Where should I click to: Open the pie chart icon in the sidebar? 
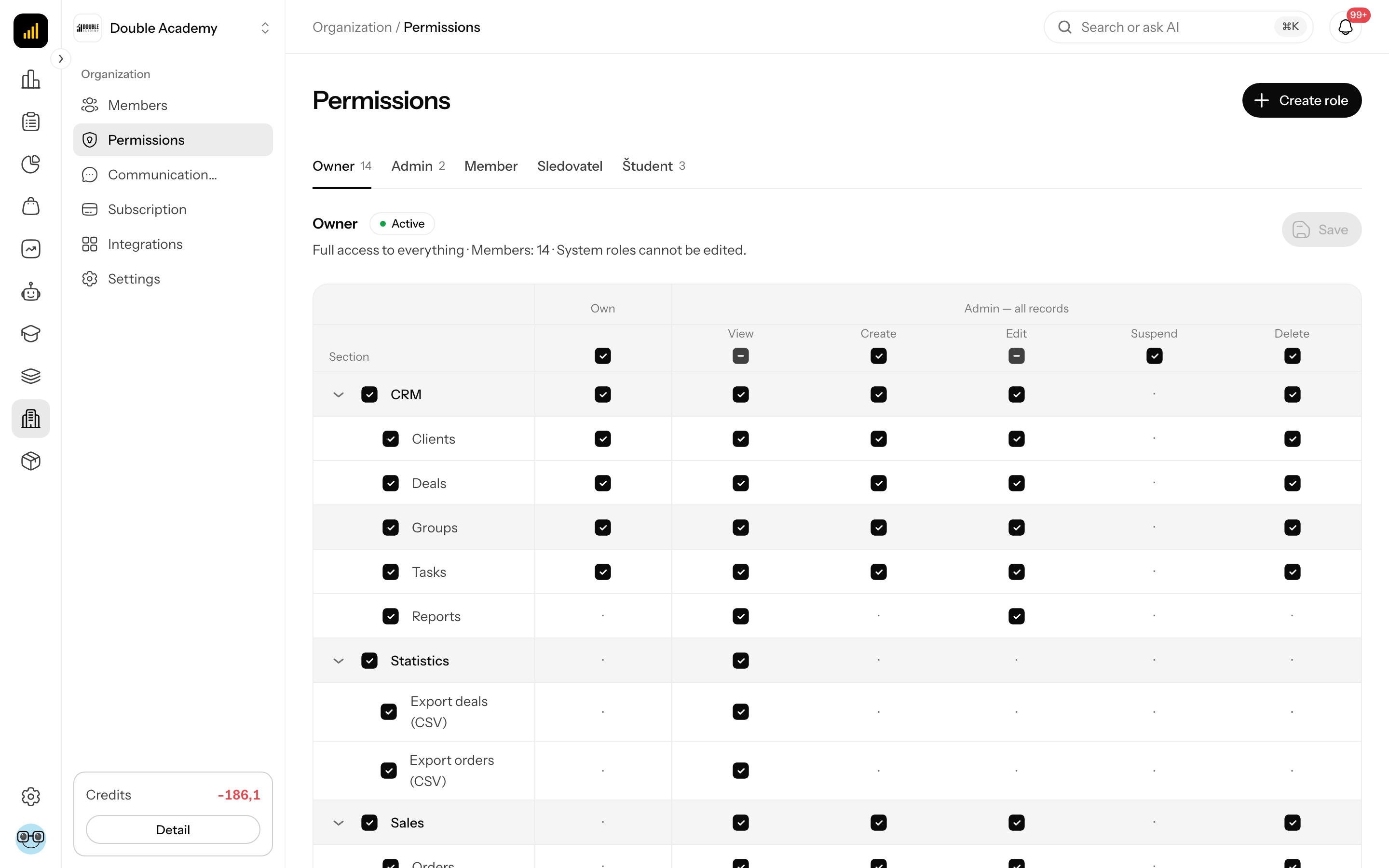click(30, 164)
